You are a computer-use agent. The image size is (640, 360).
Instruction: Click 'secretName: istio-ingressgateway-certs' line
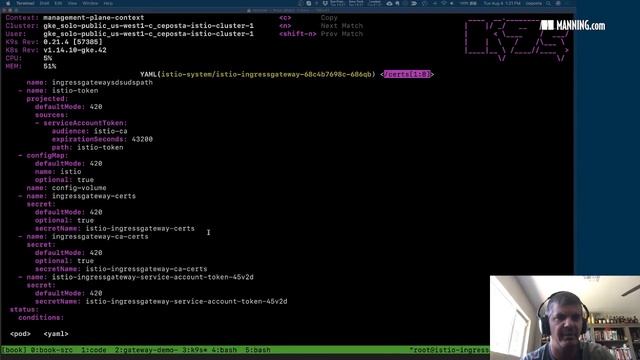(x=115, y=229)
